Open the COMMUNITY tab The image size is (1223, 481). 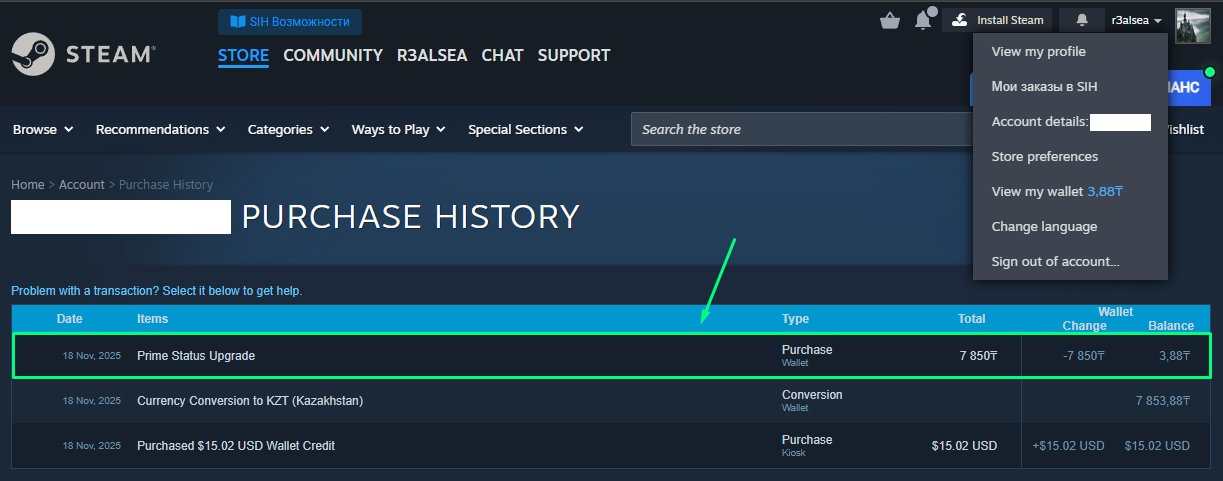point(333,55)
